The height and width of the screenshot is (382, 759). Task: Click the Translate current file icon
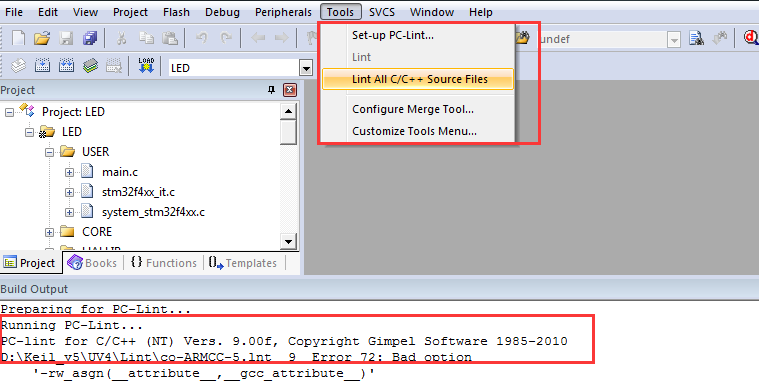18,65
